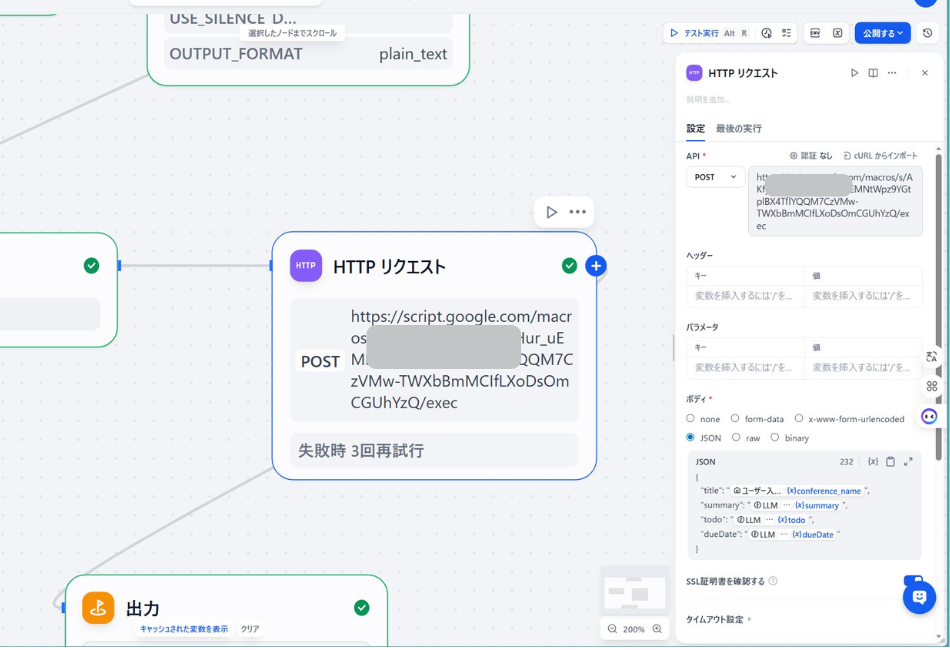This screenshot has height=650, width=950.
Task: Click the checklist icon next to テスト実行
Action: [786, 33]
